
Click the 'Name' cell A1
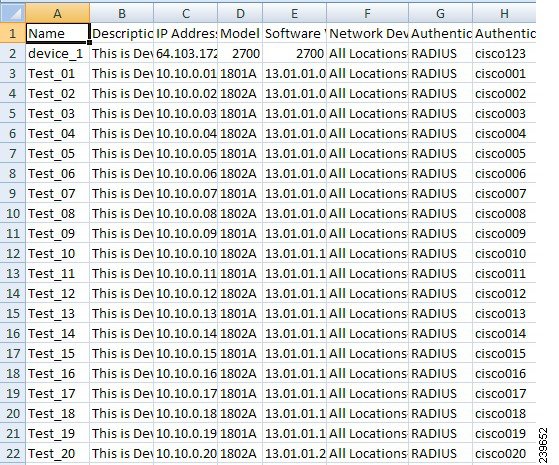pyautogui.click(x=57, y=33)
